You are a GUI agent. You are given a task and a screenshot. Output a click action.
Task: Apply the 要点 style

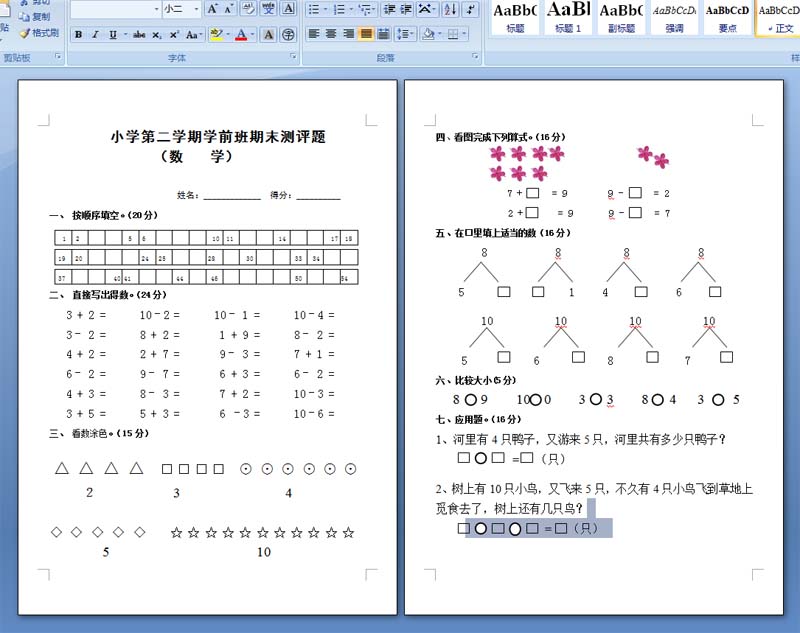coord(728,18)
